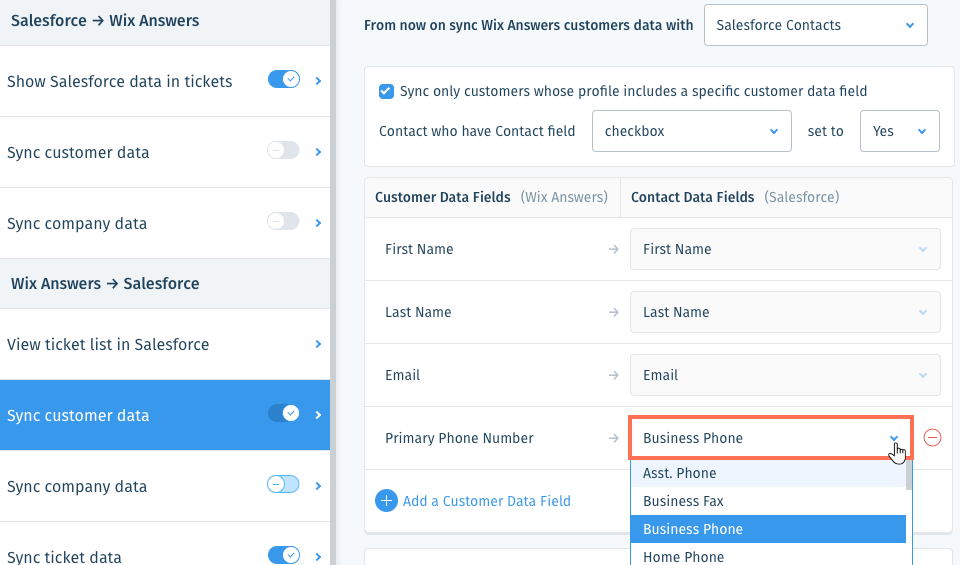Click the blue plus icon to add field
The image size is (960, 565).
coord(386,501)
